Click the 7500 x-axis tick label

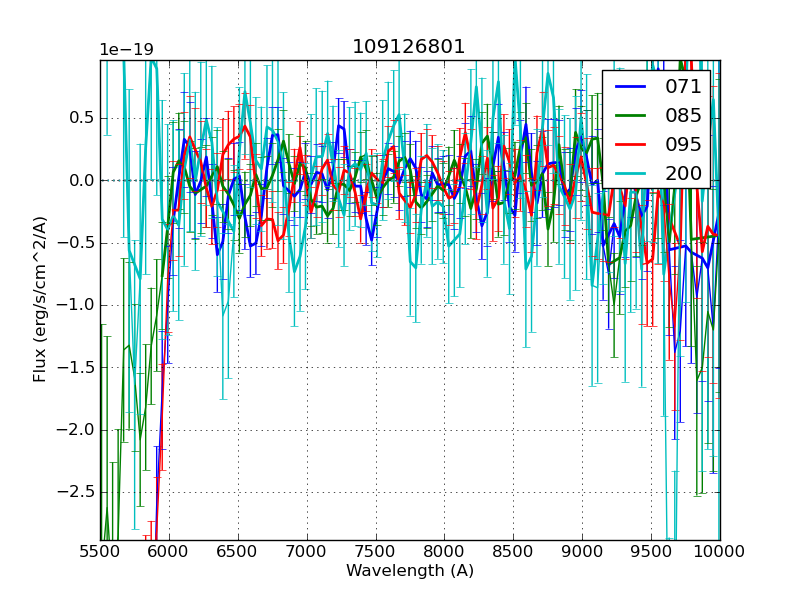[x=376, y=552]
